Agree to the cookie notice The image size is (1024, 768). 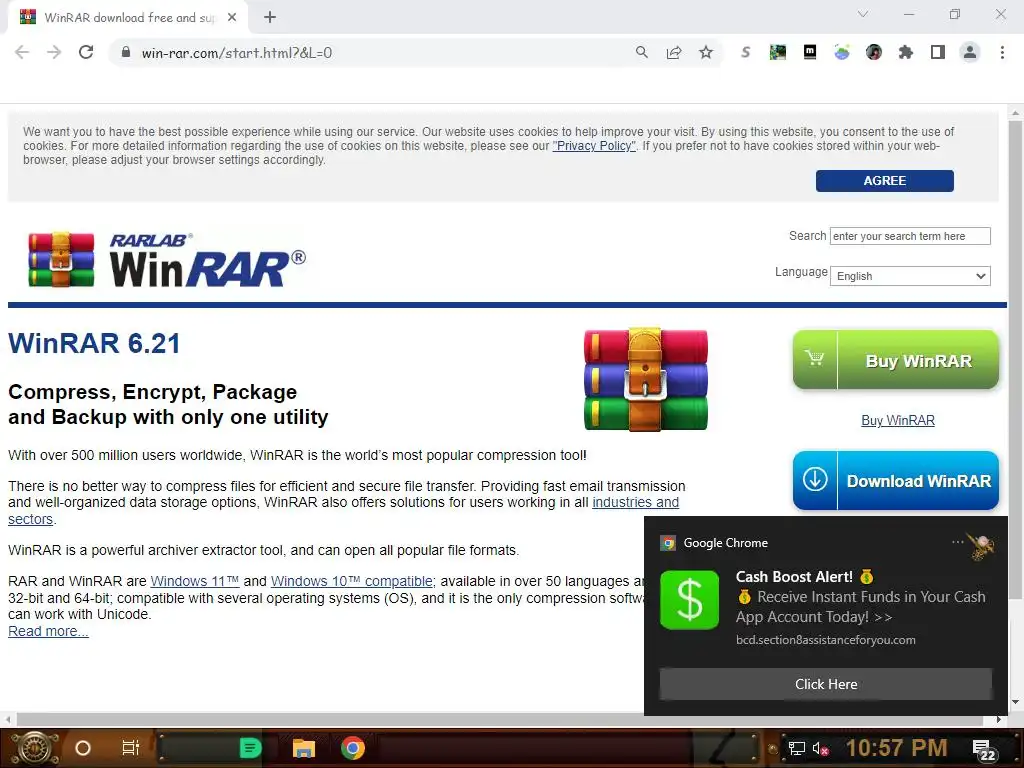[x=884, y=181]
